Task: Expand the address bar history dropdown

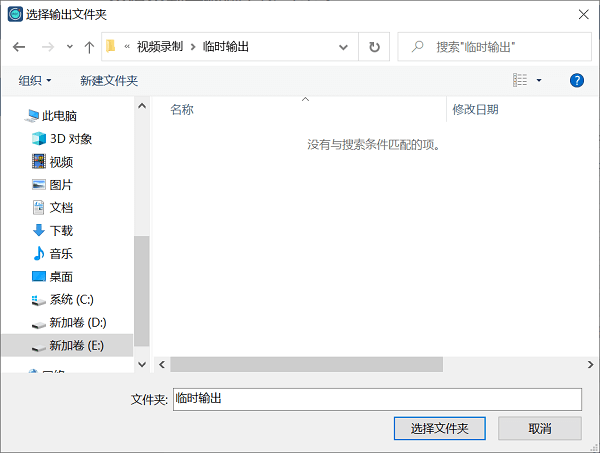Action: coord(343,47)
